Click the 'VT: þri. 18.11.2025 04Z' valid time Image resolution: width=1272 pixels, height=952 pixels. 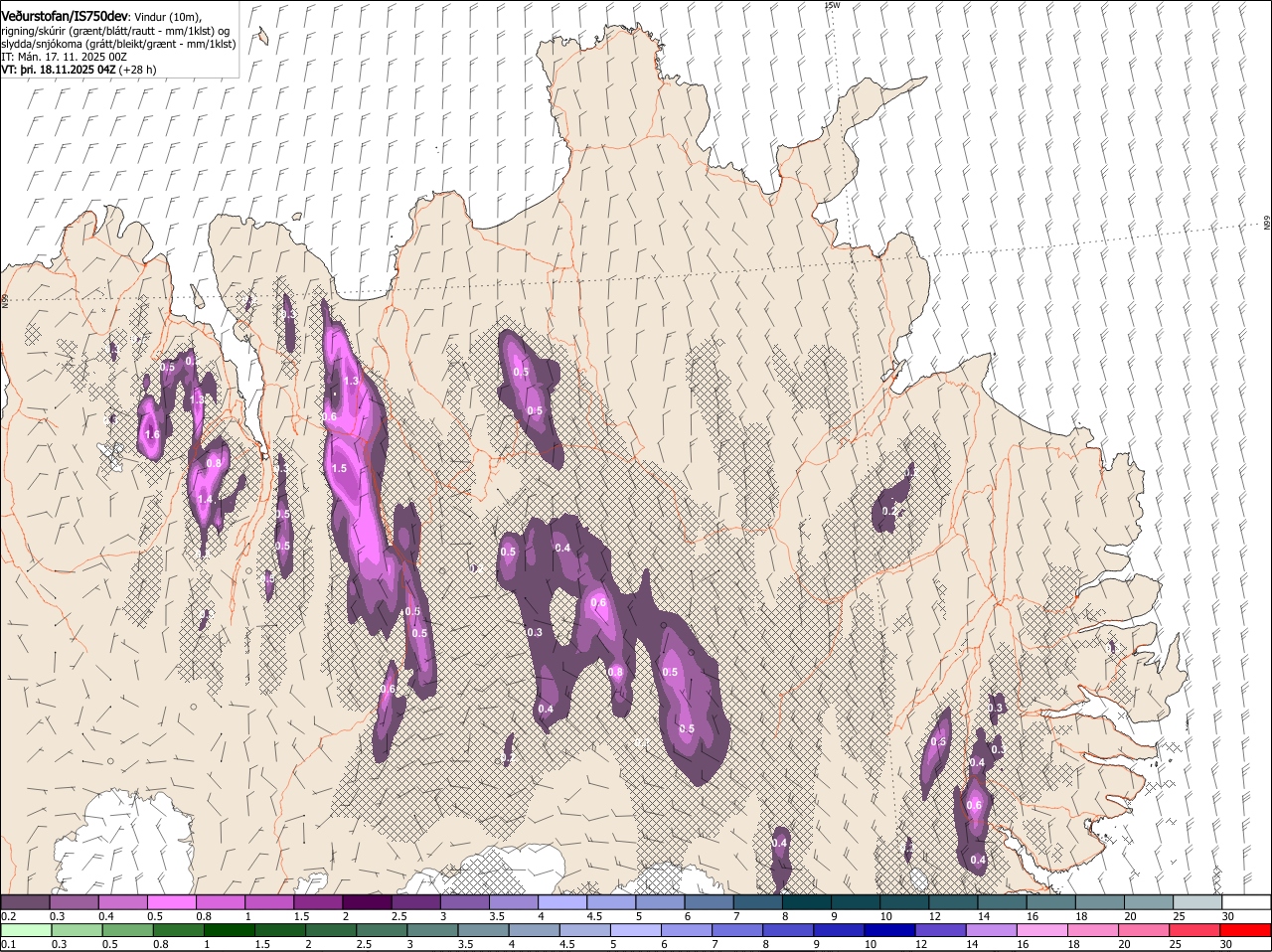point(58,70)
